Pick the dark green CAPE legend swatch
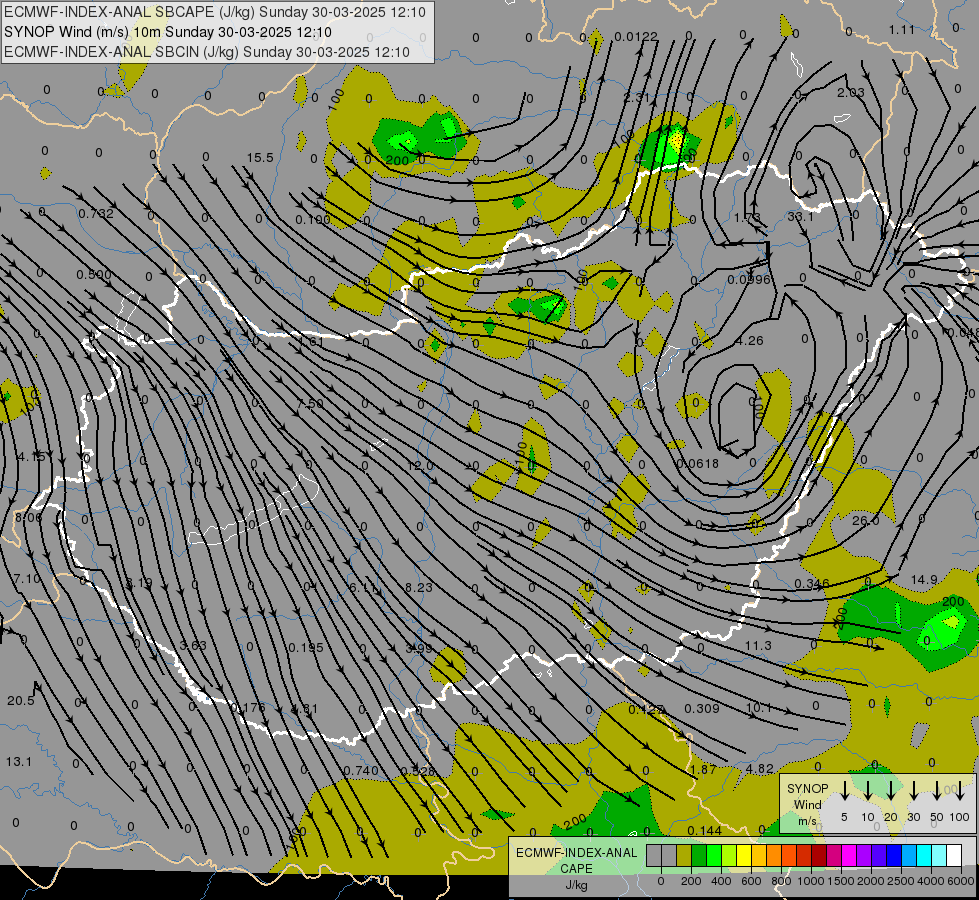 (699, 855)
